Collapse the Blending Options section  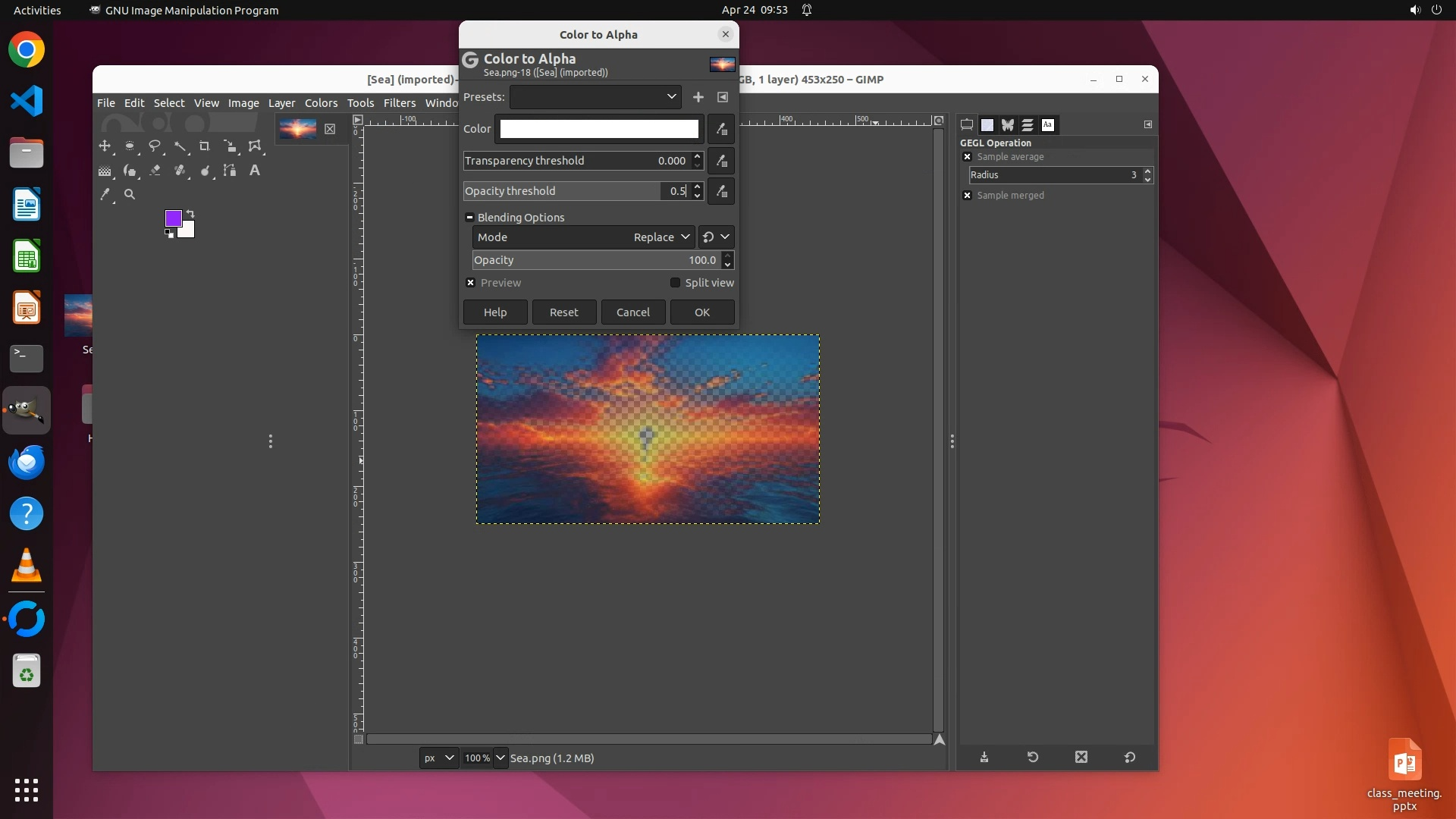(x=469, y=218)
